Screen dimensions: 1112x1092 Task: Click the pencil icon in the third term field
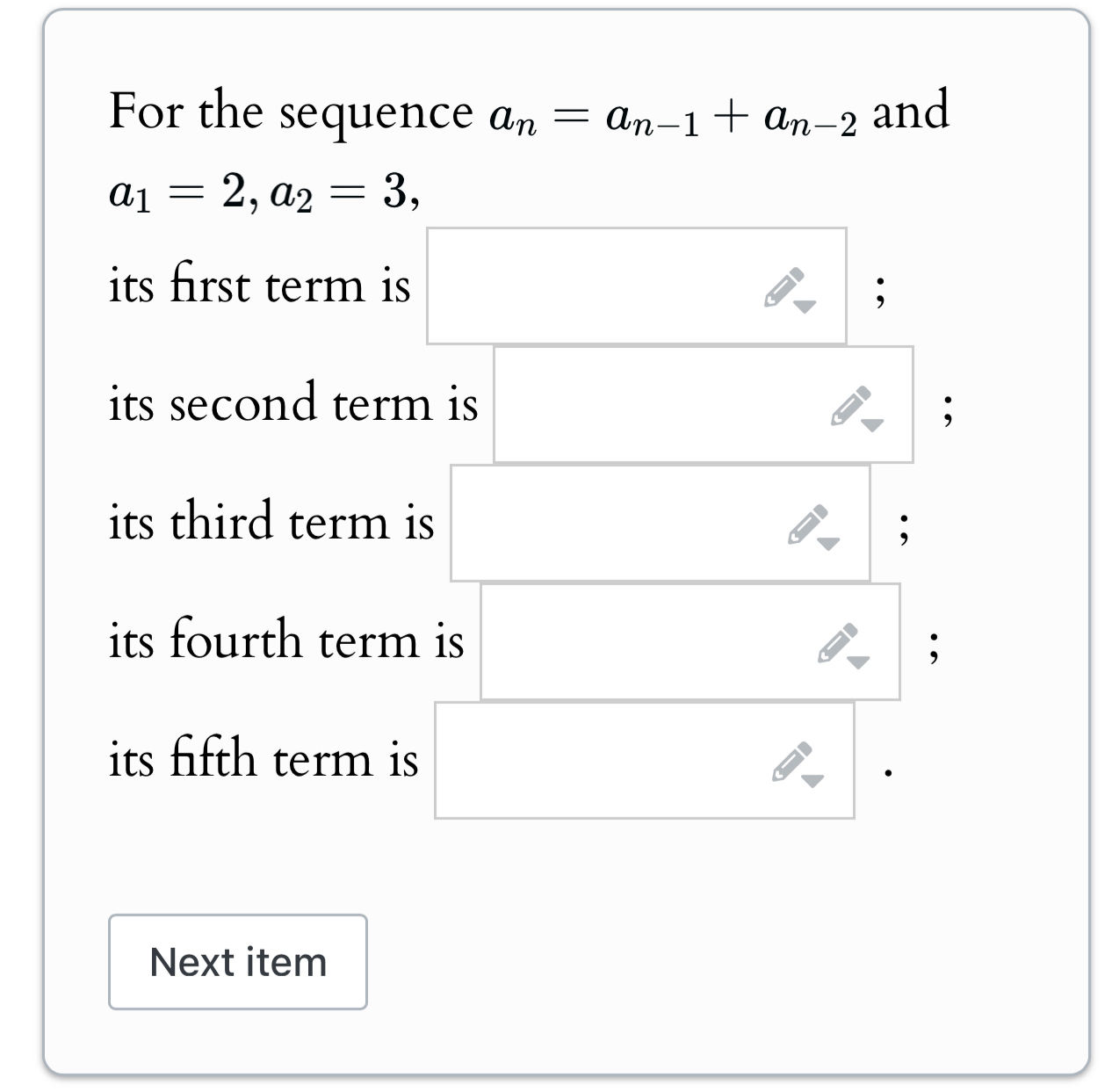pyautogui.click(x=808, y=524)
